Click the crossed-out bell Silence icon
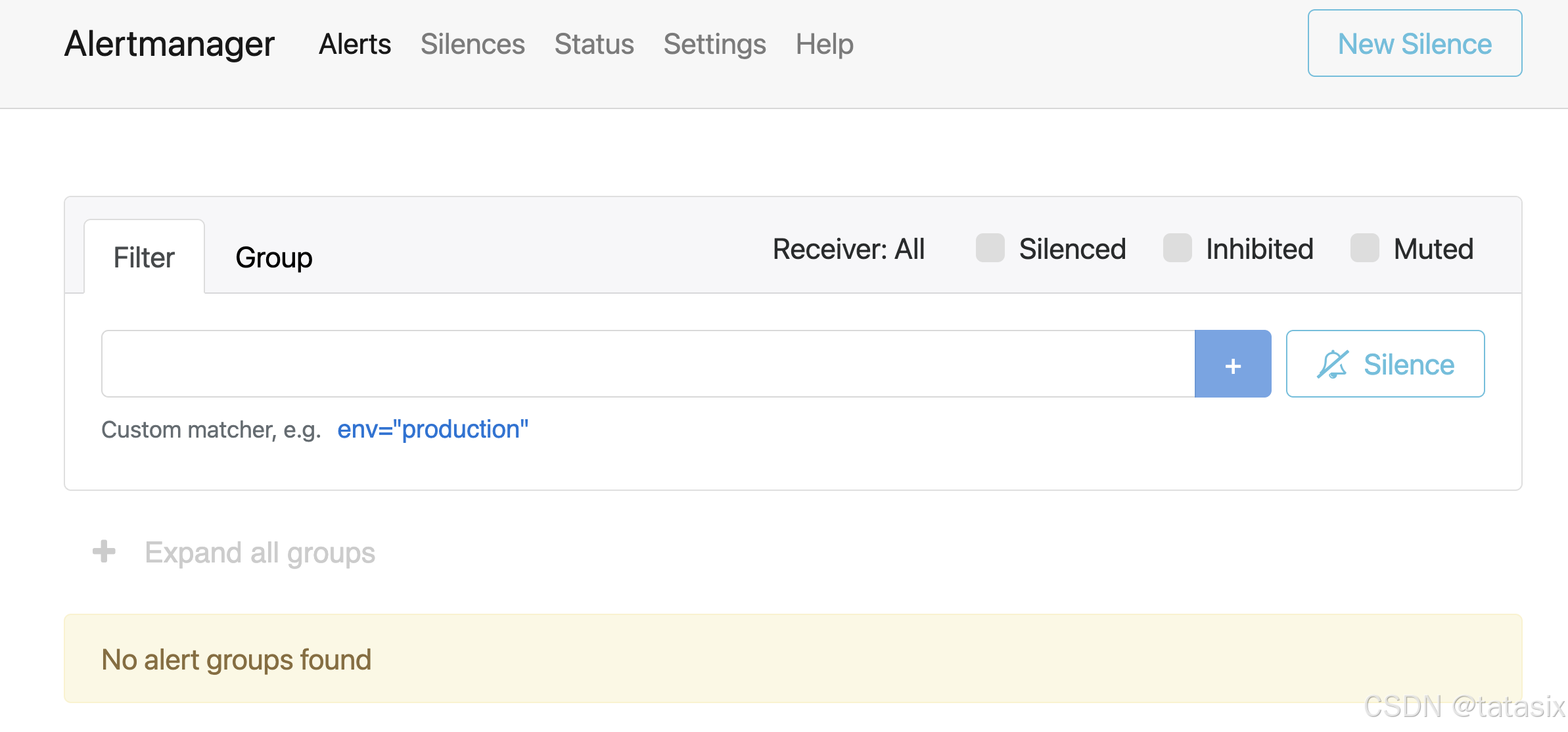This screenshot has height=732, width=1568. [1332, 364]
